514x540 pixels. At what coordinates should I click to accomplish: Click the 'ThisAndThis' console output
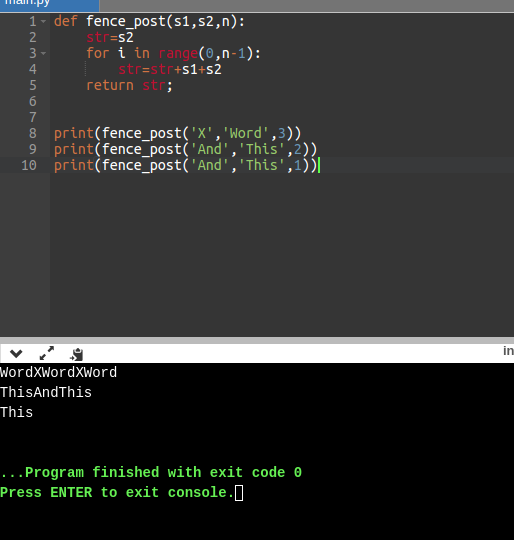46,393
